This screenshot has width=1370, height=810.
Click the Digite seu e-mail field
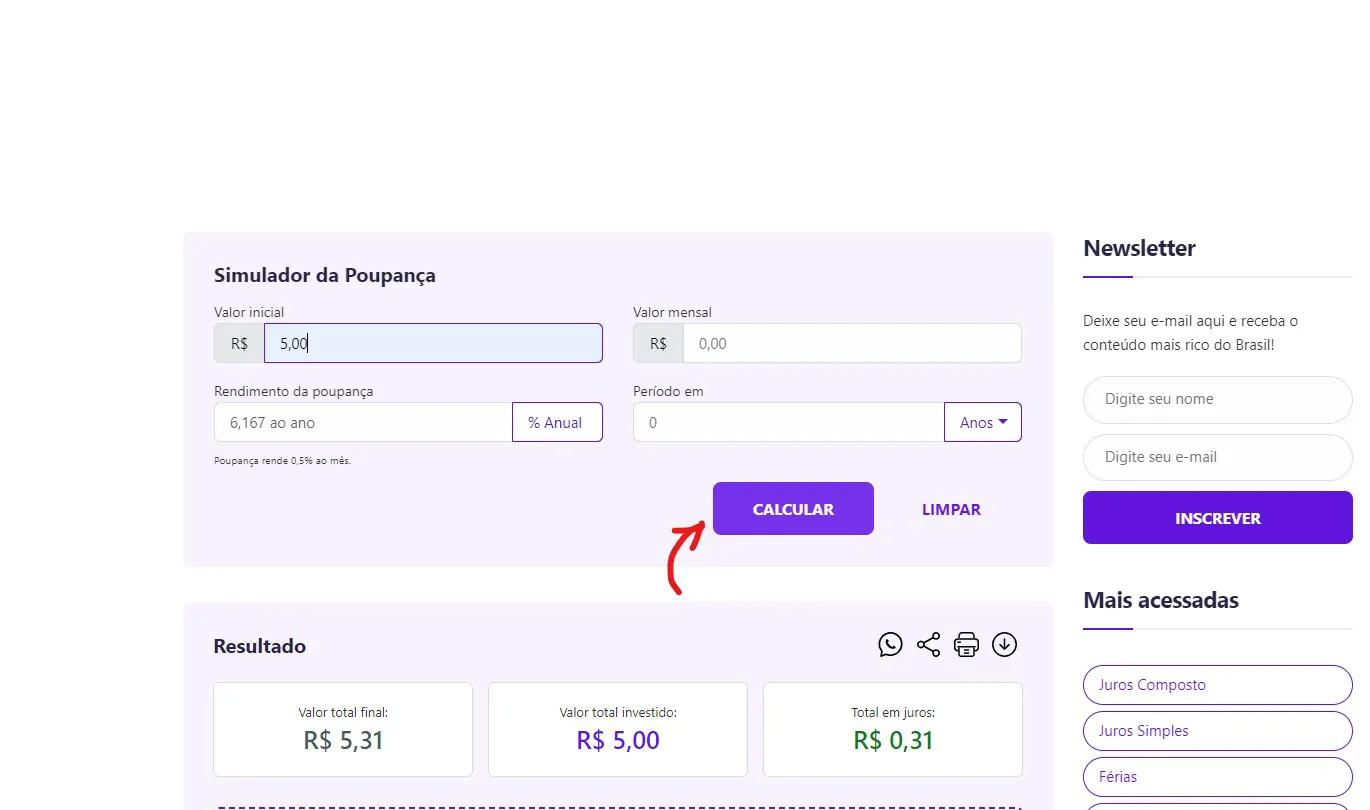click(x=1218, y=457)
